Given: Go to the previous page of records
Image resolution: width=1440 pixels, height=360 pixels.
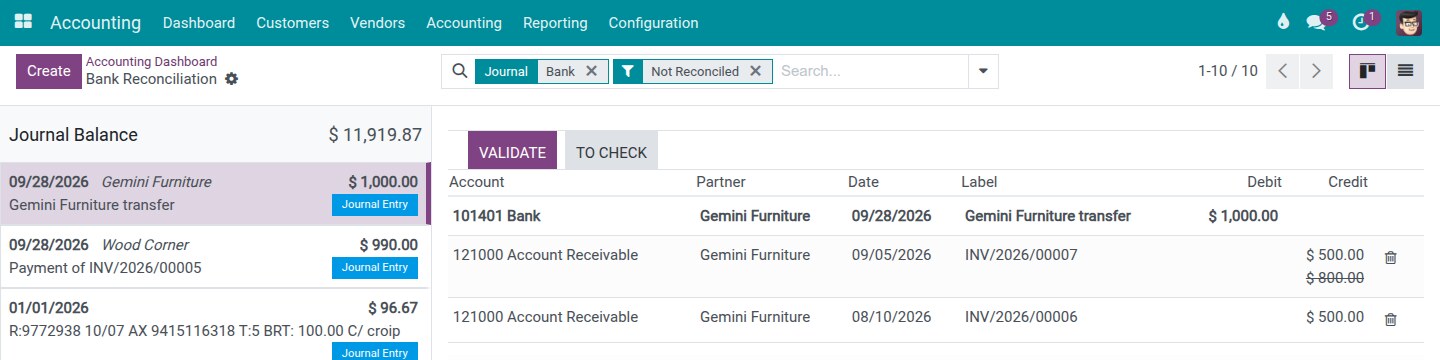Looking at the screenshot, I should point(1283,71).
